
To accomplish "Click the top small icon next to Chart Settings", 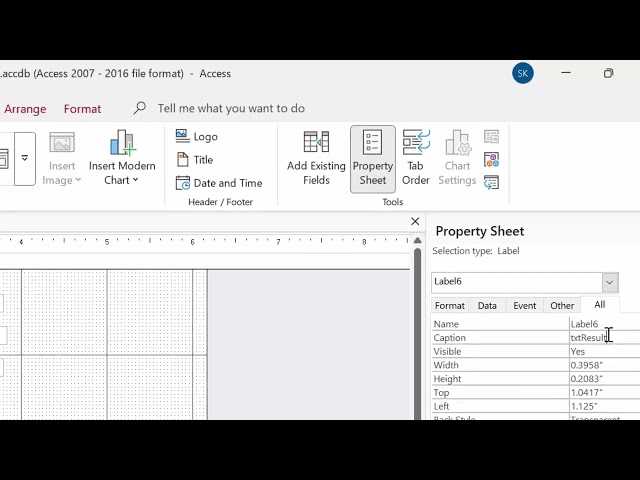I will 491,137.
